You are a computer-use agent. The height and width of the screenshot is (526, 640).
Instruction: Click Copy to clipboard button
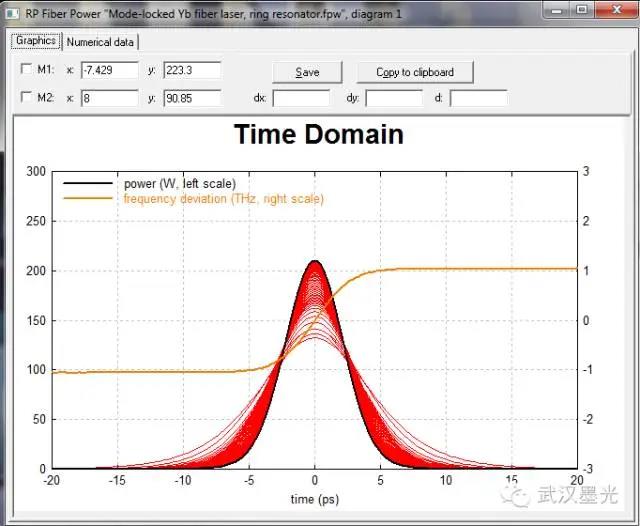tap(415, 72)
